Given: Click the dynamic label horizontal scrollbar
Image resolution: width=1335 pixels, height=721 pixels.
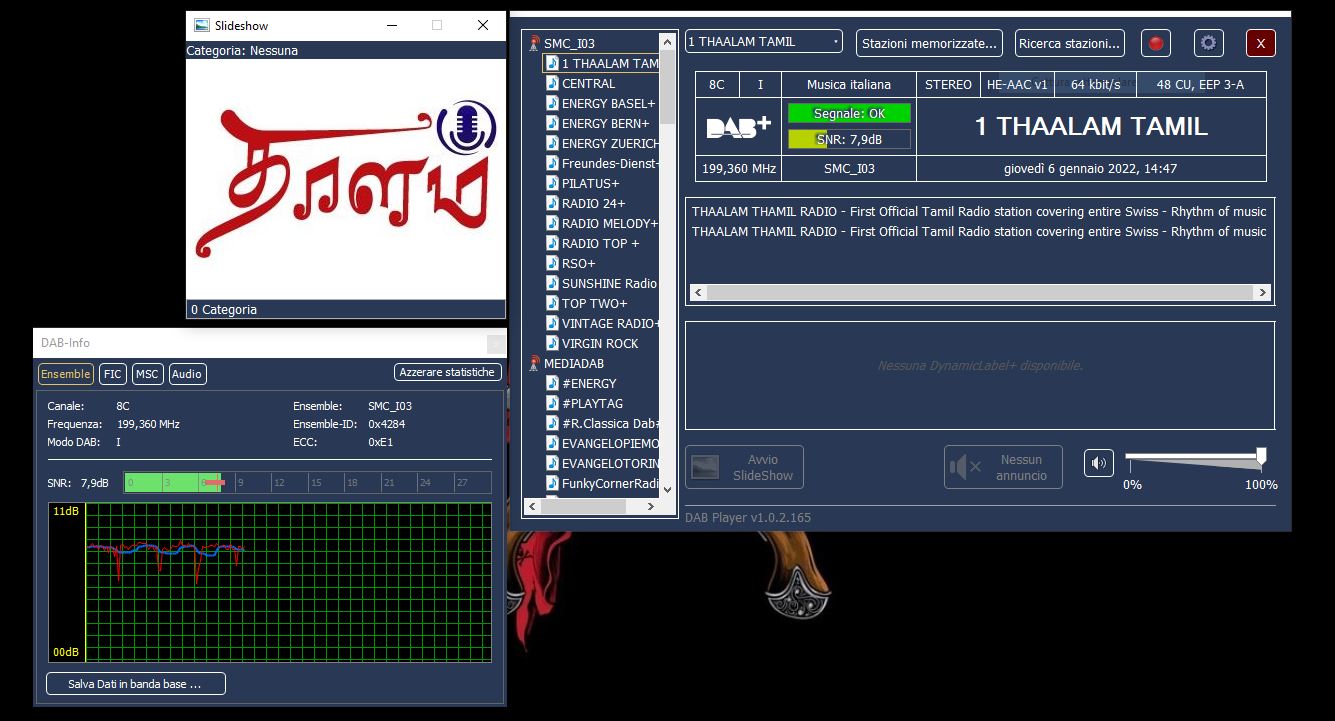Looking at the screenshot, I should 980,293.
